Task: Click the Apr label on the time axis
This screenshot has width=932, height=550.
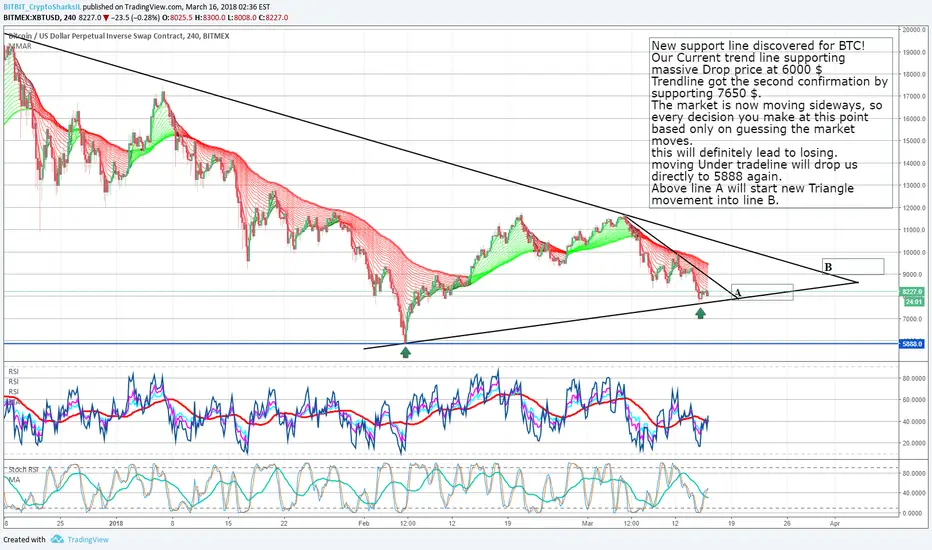Action: (x=835, y=524)
